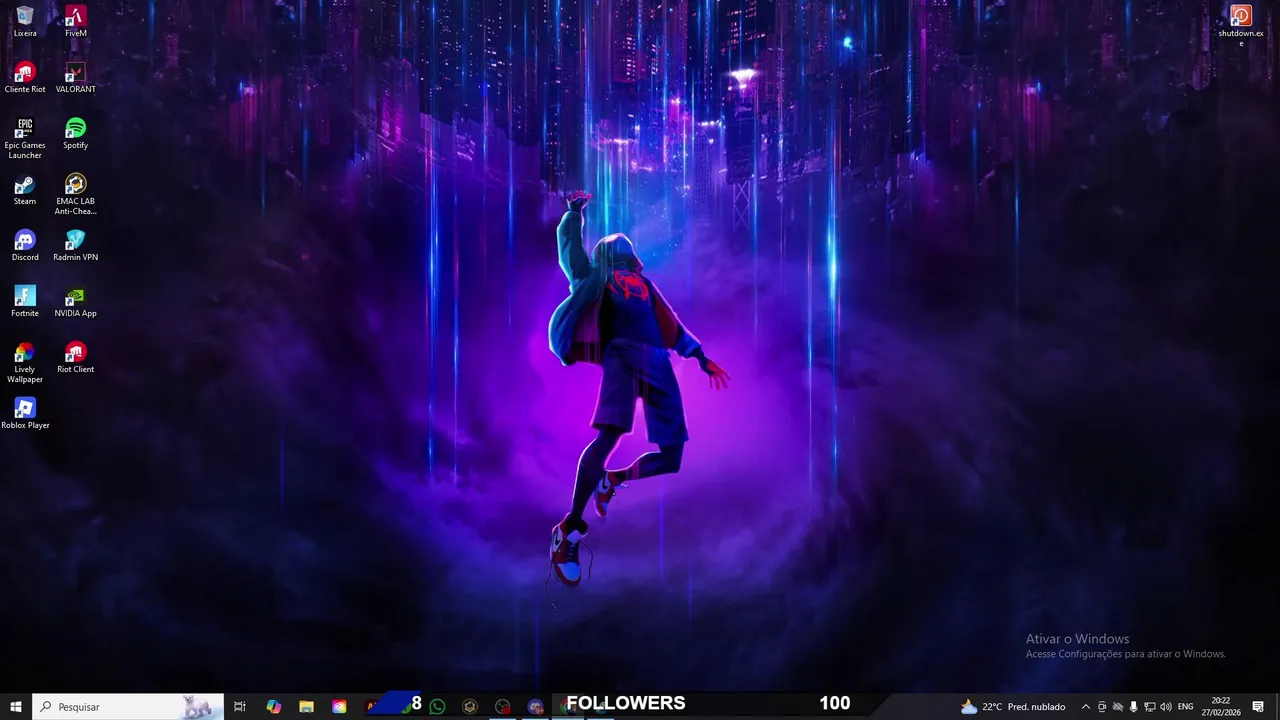Viewport: 1280px width, 720px height.
Task: Click the disabled cloud sync tray icon
Action: tap(1118, 707)
